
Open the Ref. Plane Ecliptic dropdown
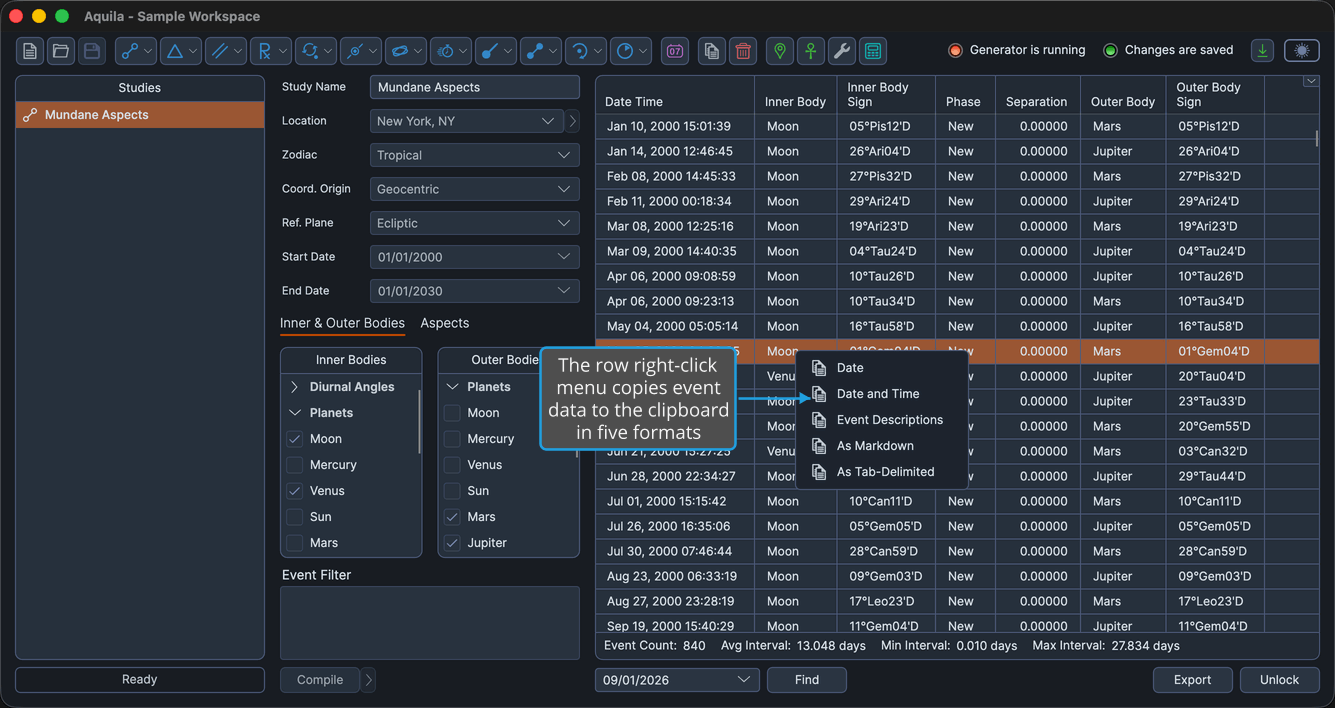point(474,223)
